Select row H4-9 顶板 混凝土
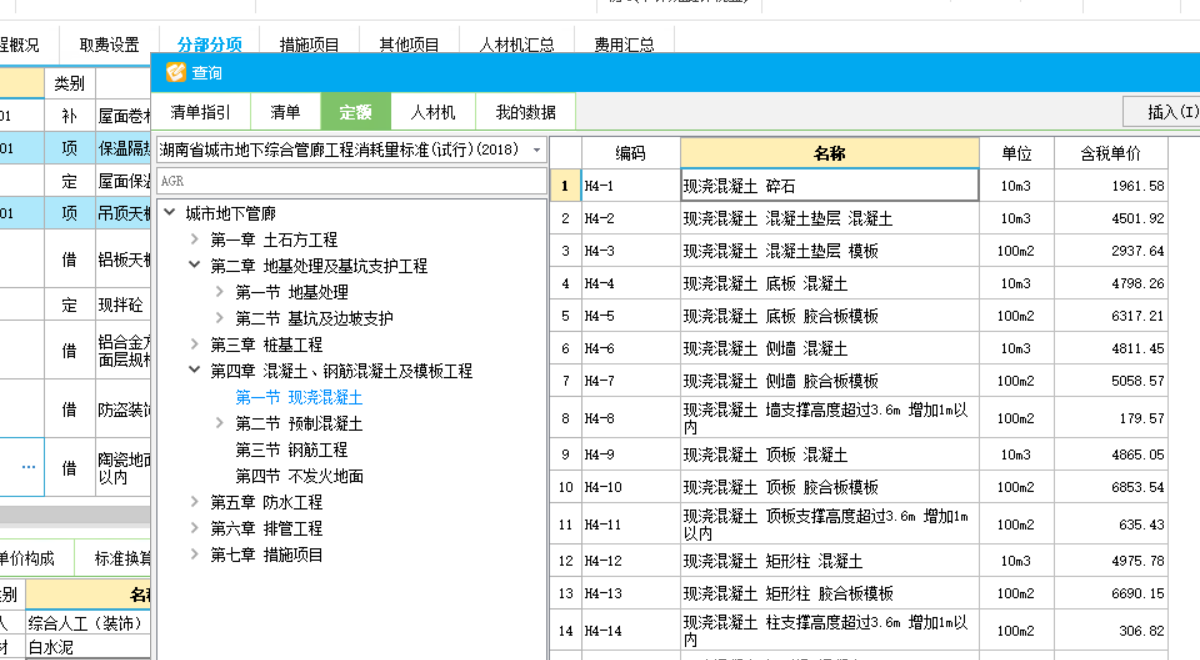 pos(859,455)
